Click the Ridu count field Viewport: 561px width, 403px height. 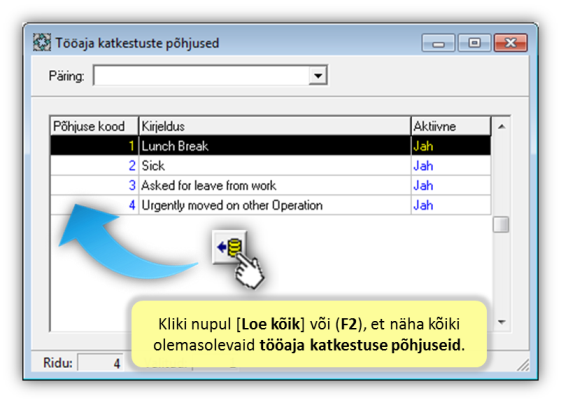(101, 363)
